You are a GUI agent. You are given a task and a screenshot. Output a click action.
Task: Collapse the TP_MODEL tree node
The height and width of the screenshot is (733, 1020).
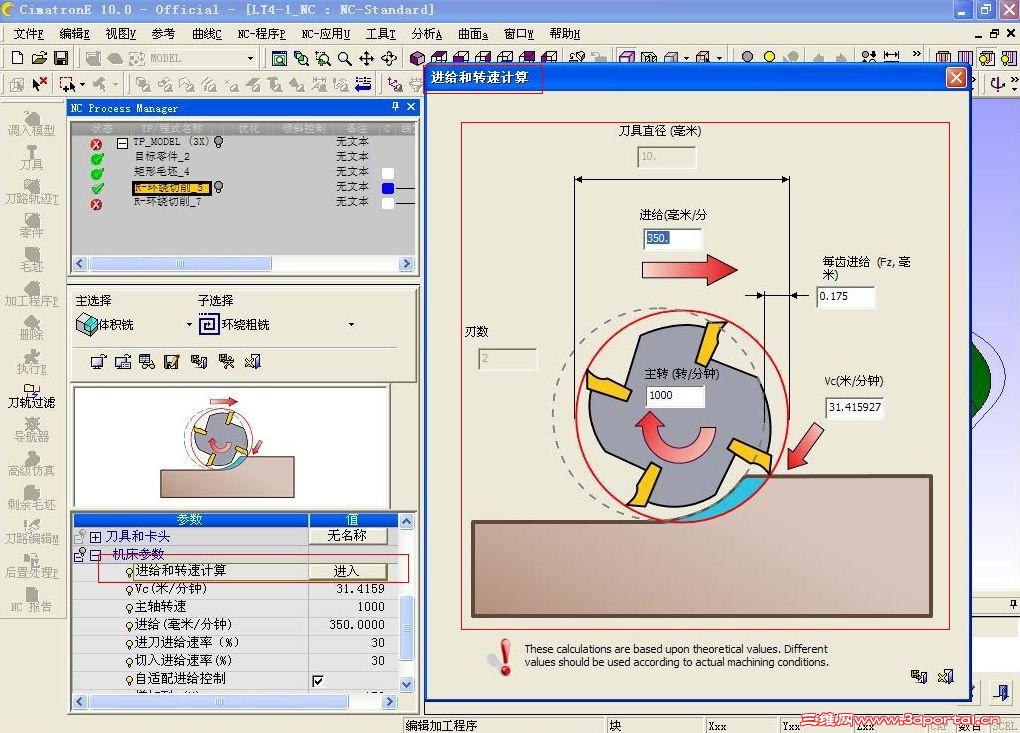(122, 143)
